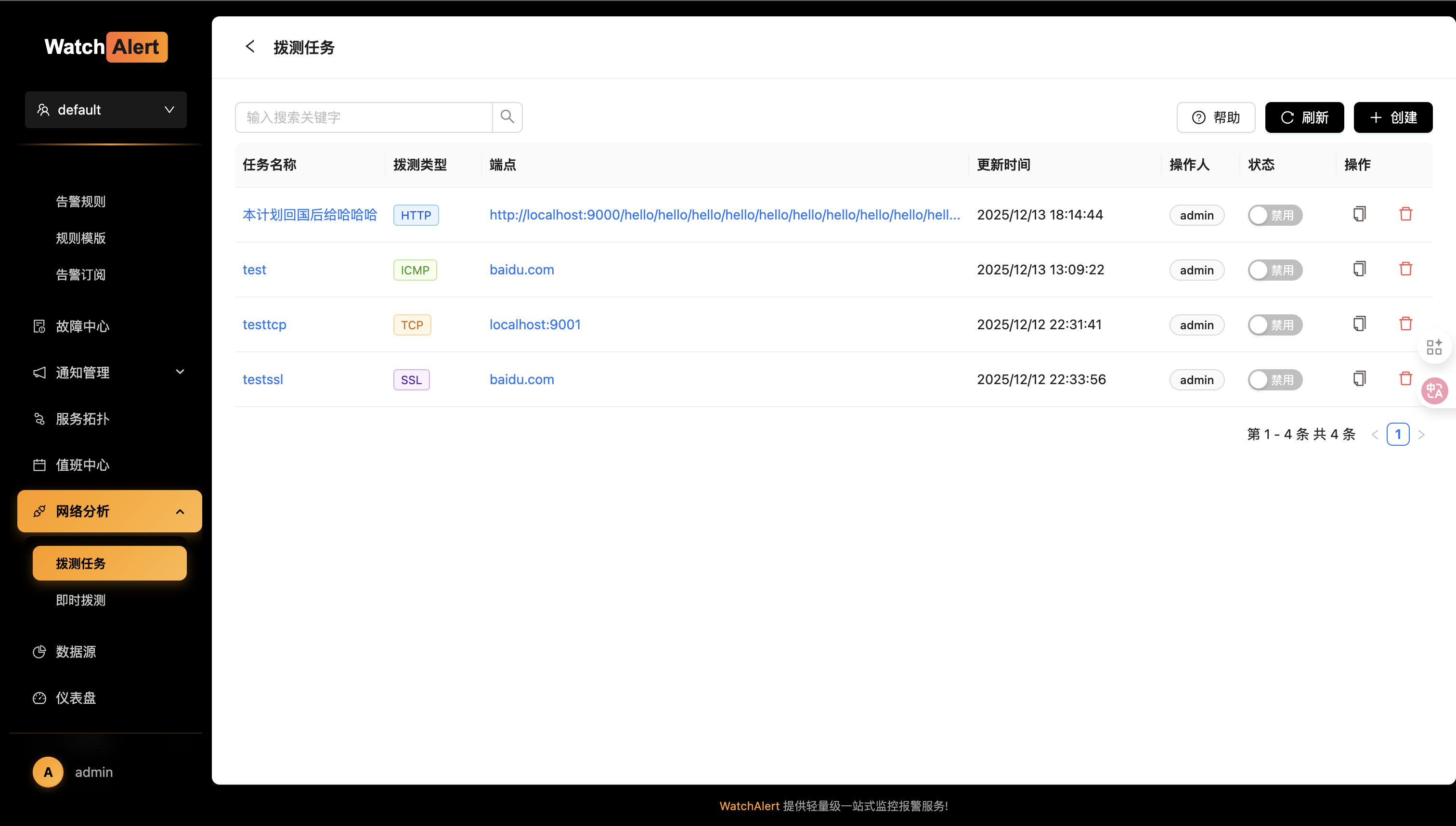1456x826 pixels.
Task: Enable the testssl task switch
Action: 1274,380
